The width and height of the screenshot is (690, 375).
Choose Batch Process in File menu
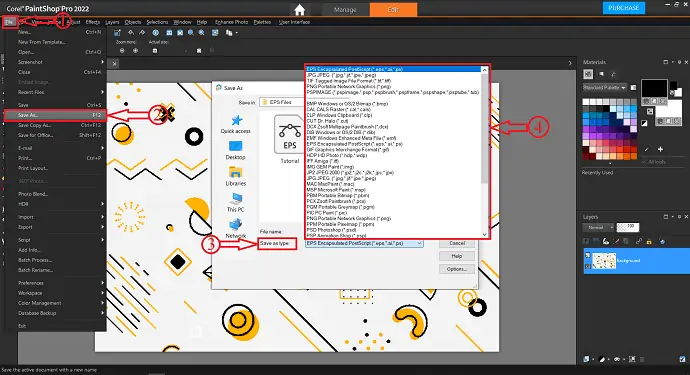55,260
